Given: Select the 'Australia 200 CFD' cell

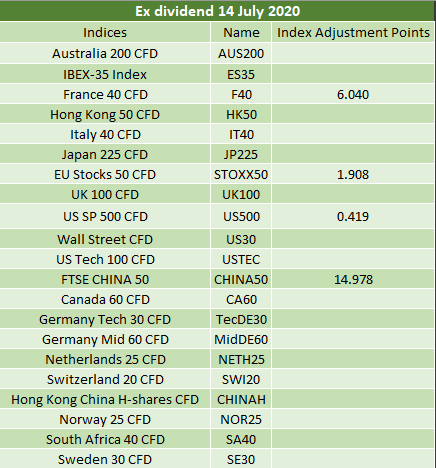Looking at the screenshot, I should point(105,53).
